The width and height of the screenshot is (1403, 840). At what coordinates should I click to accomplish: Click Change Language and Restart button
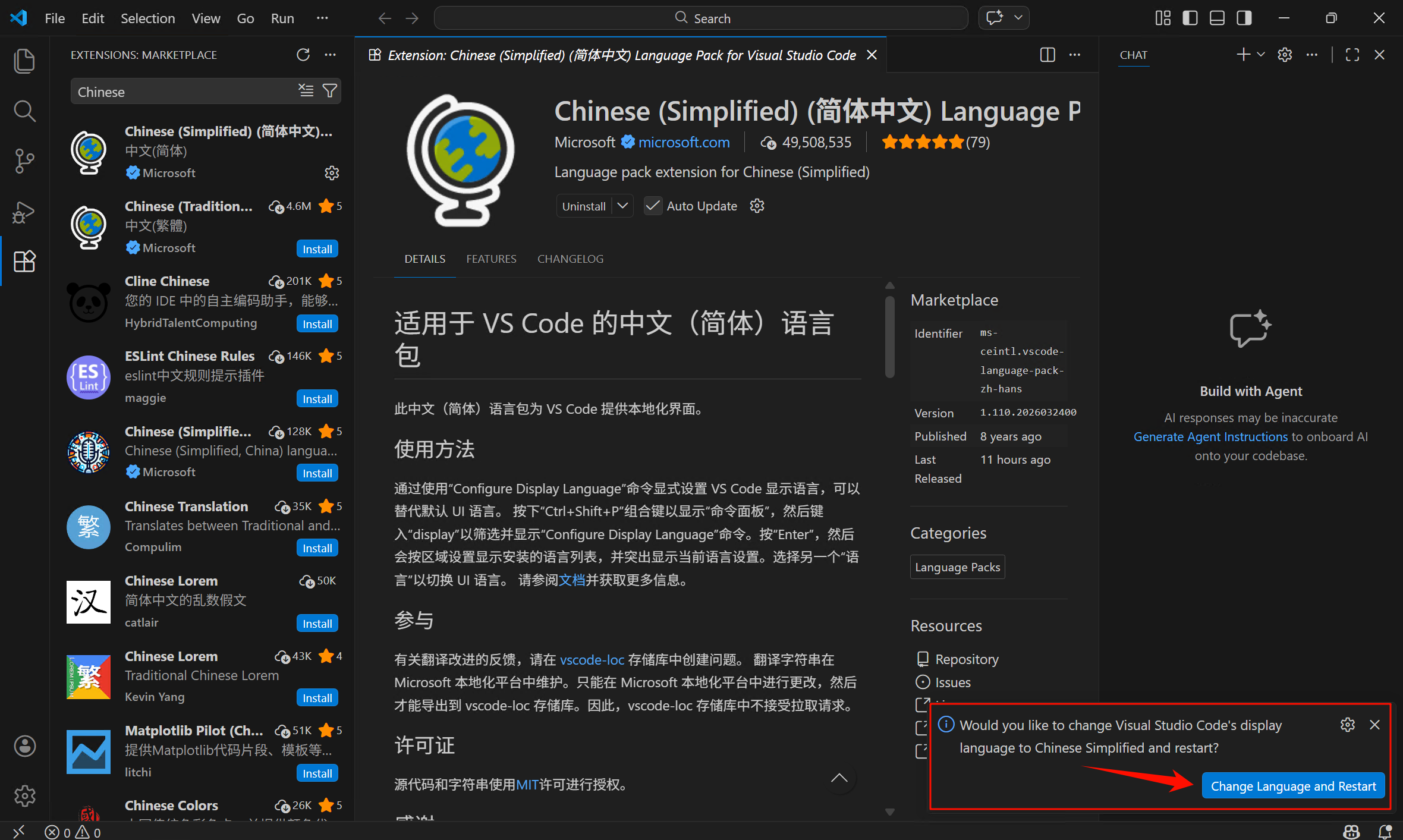point(1293,786)
